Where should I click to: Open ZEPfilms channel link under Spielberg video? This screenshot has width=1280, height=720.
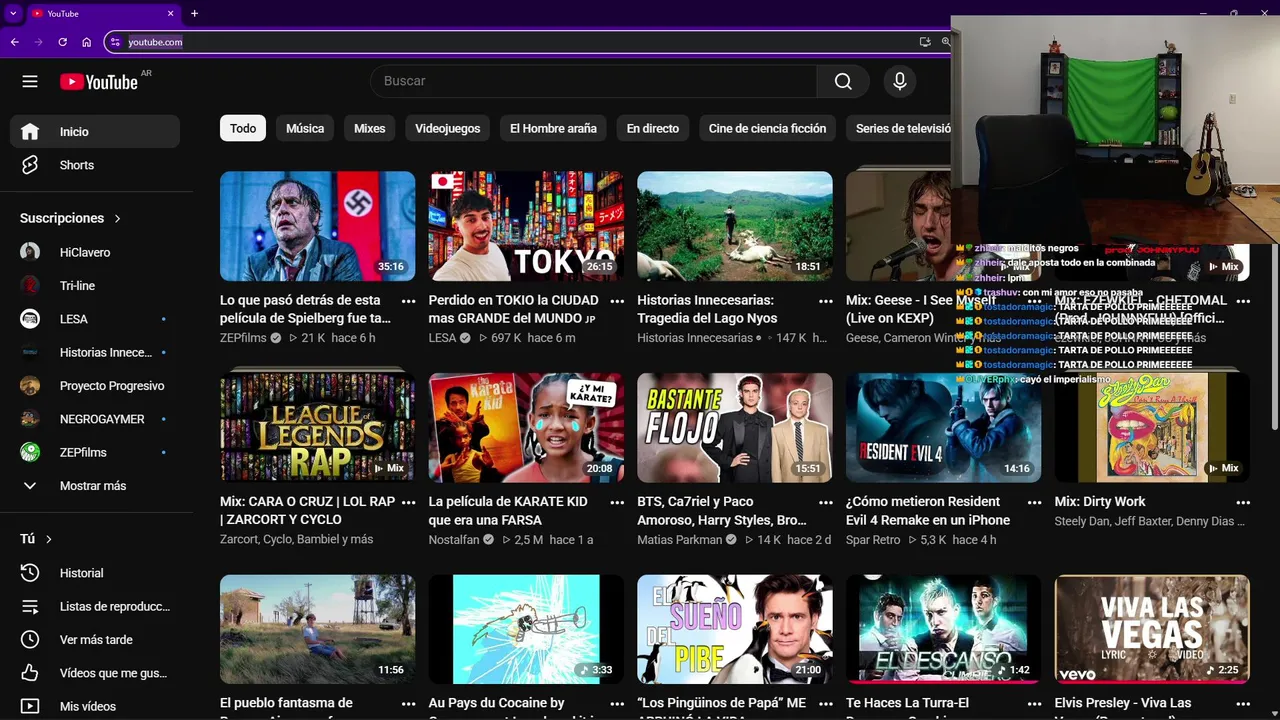click(x=243, y=338)
